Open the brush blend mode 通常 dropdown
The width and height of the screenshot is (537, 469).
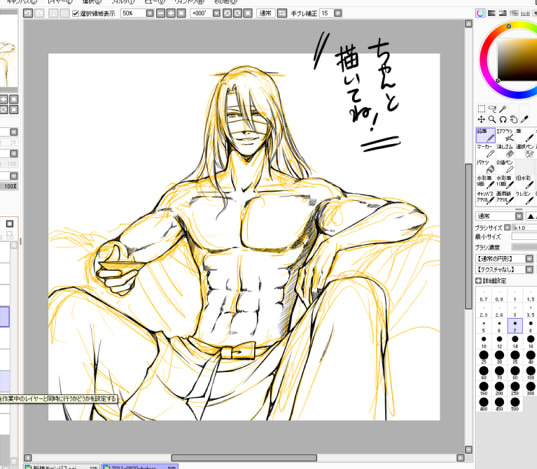click(519, 216)
